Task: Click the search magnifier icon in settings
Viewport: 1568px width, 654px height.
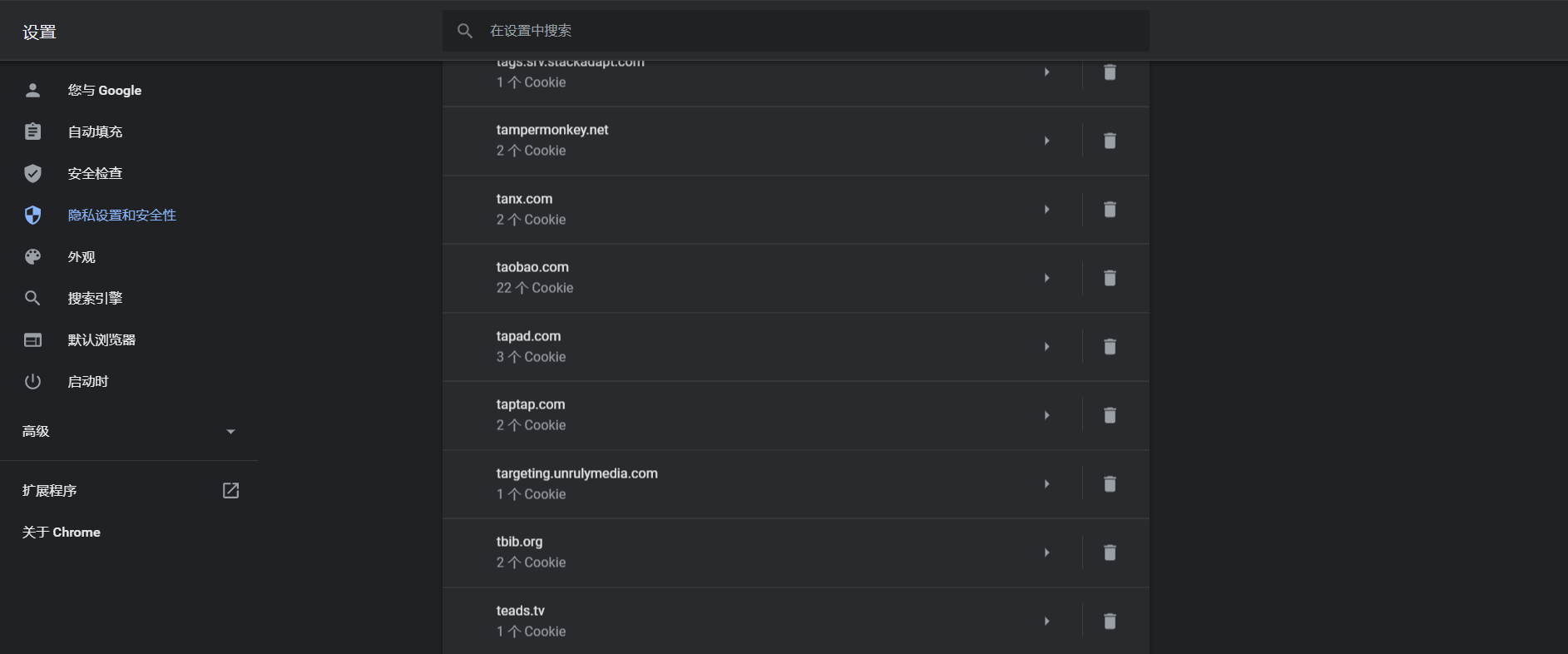Action: (465, 31)
